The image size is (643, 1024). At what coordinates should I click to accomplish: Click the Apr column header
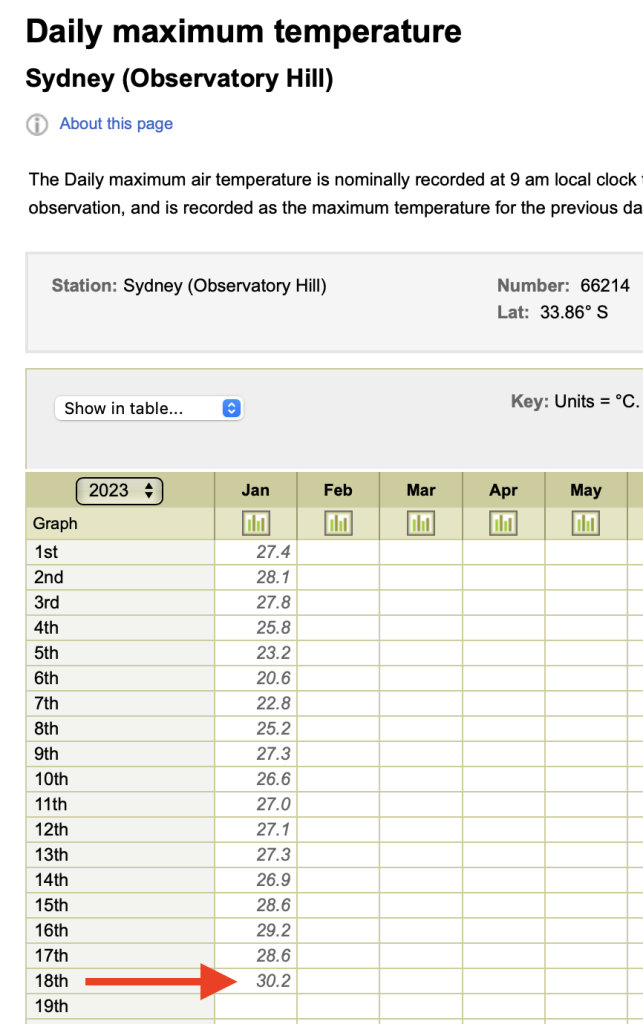503,490
